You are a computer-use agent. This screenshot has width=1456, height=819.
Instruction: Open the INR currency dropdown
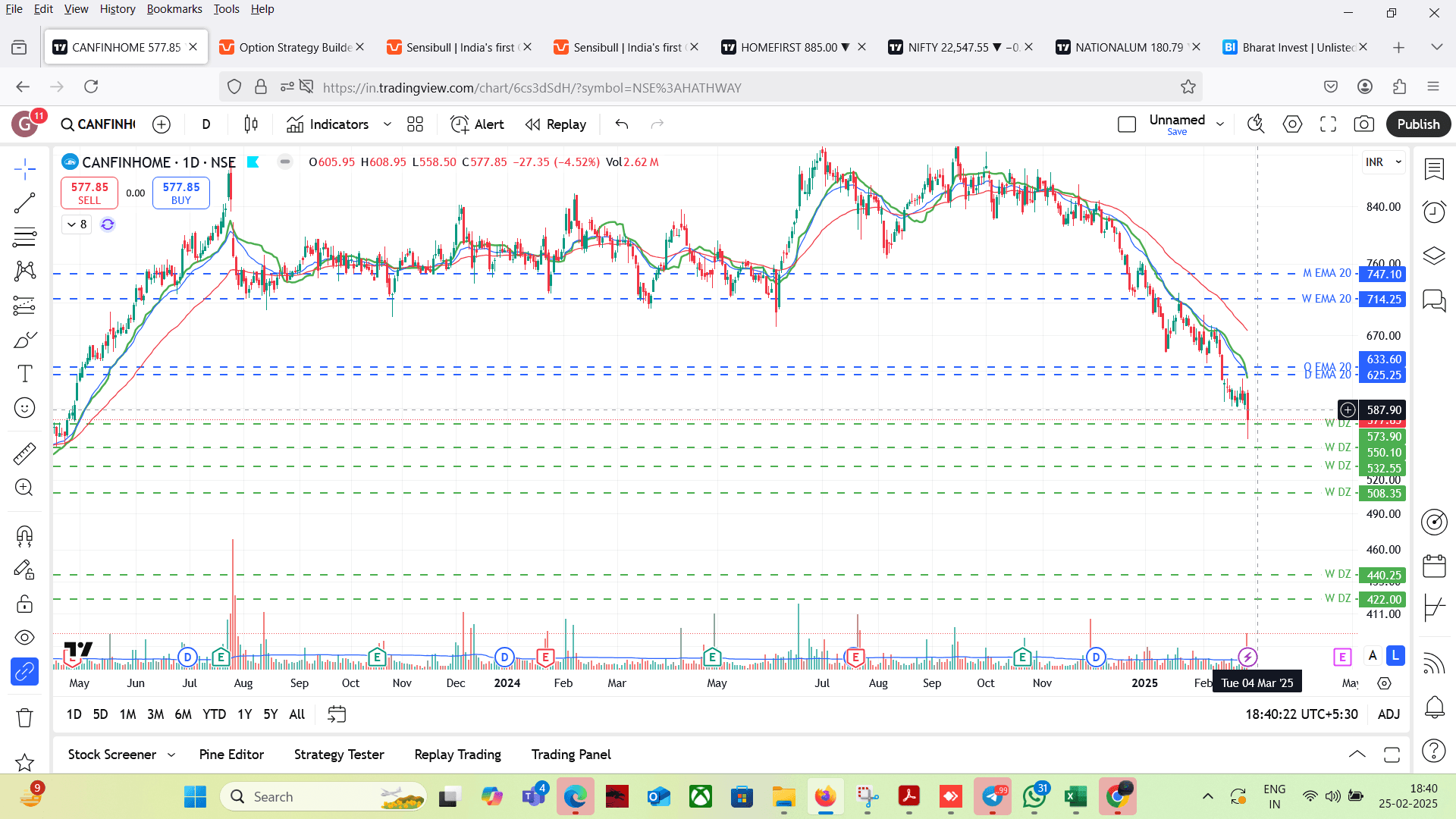point(1384,162)
